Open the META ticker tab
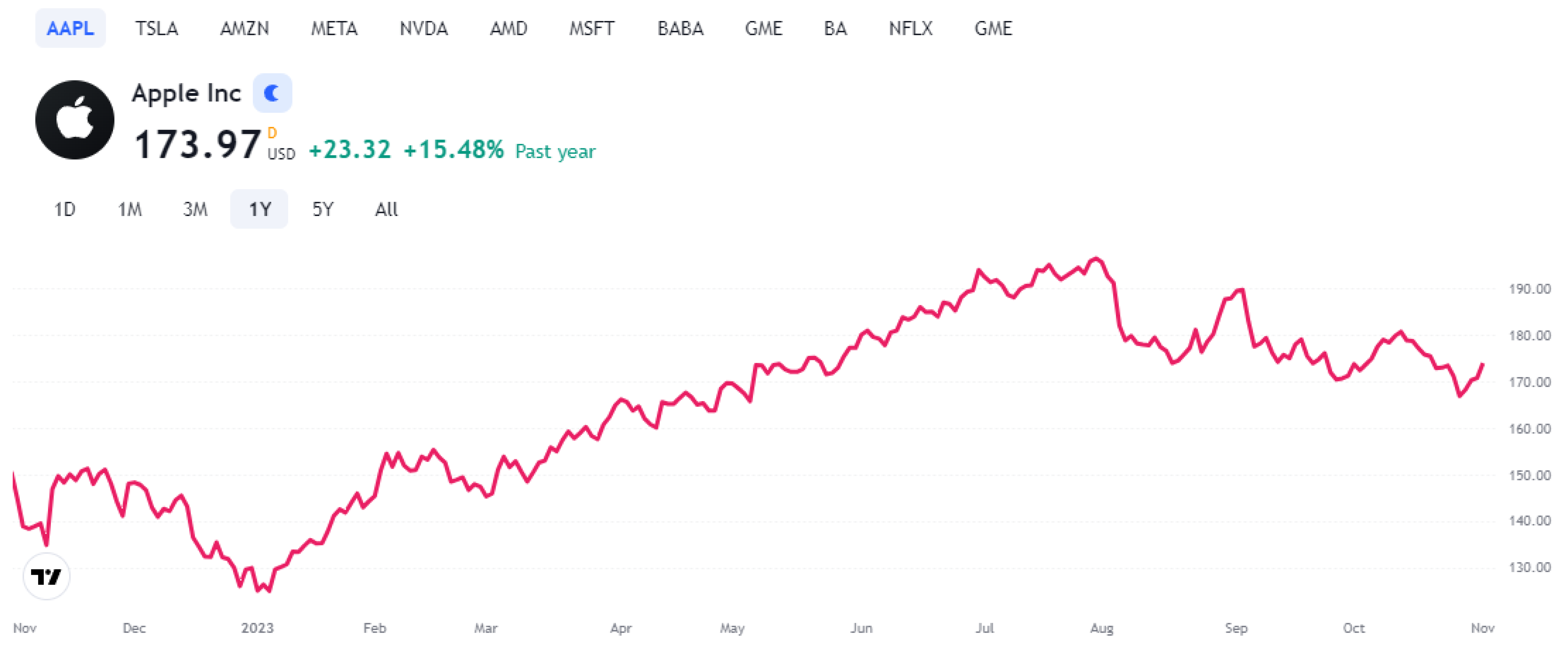The height and width of the screenshot is (651, 1568). (334, 28)
